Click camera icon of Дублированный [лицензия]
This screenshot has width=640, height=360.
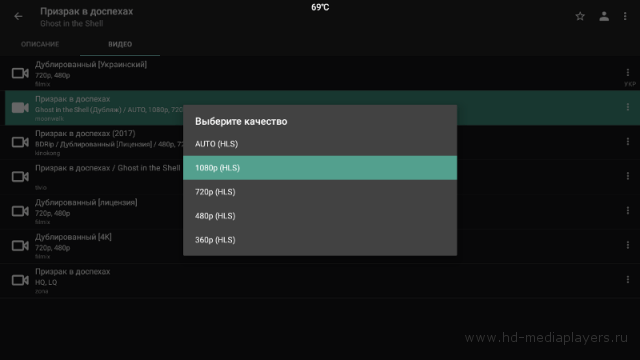tap(20, 211)
